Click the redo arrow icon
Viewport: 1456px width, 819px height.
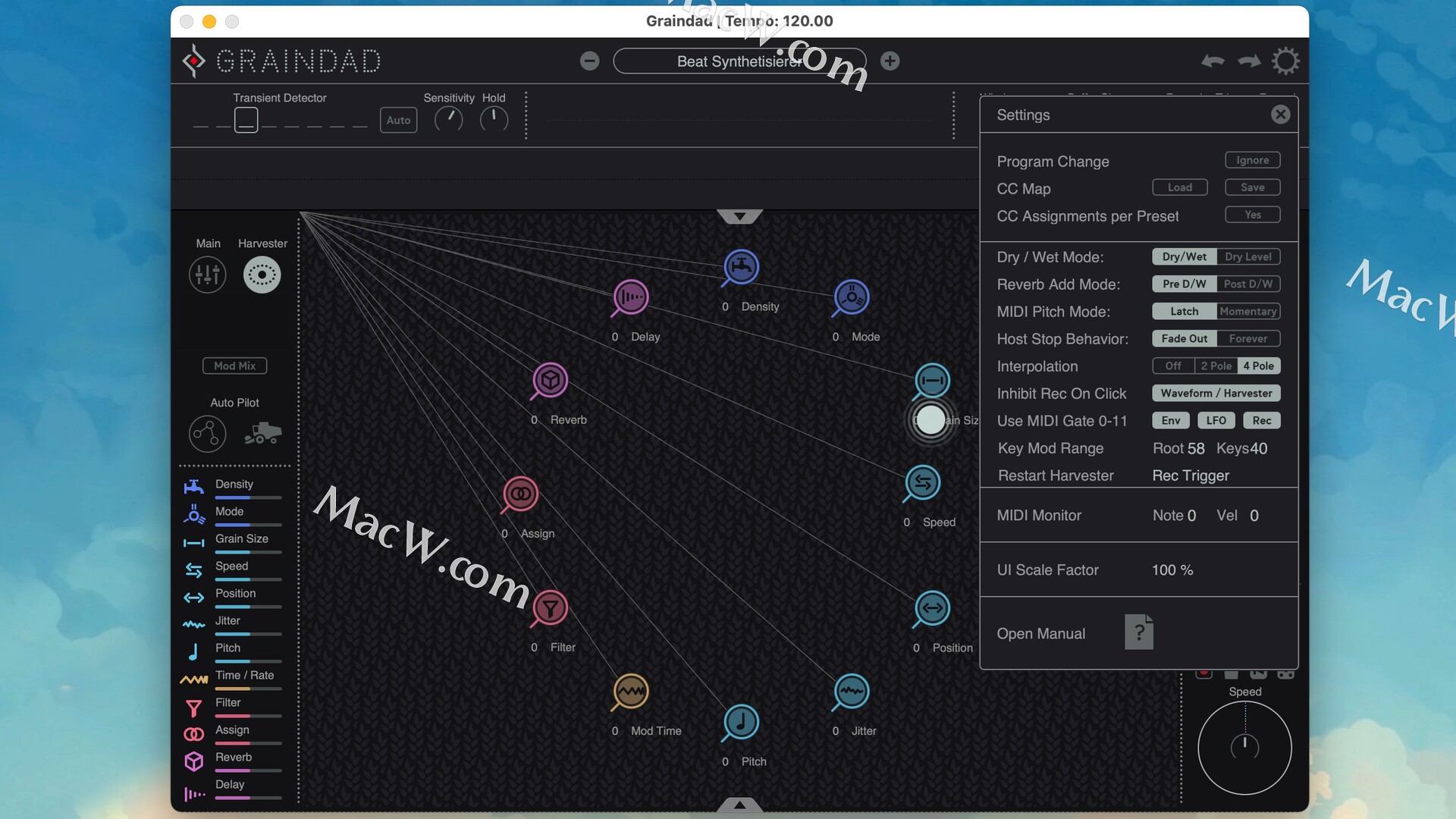pyautogui.click(x=1249, y=61)
